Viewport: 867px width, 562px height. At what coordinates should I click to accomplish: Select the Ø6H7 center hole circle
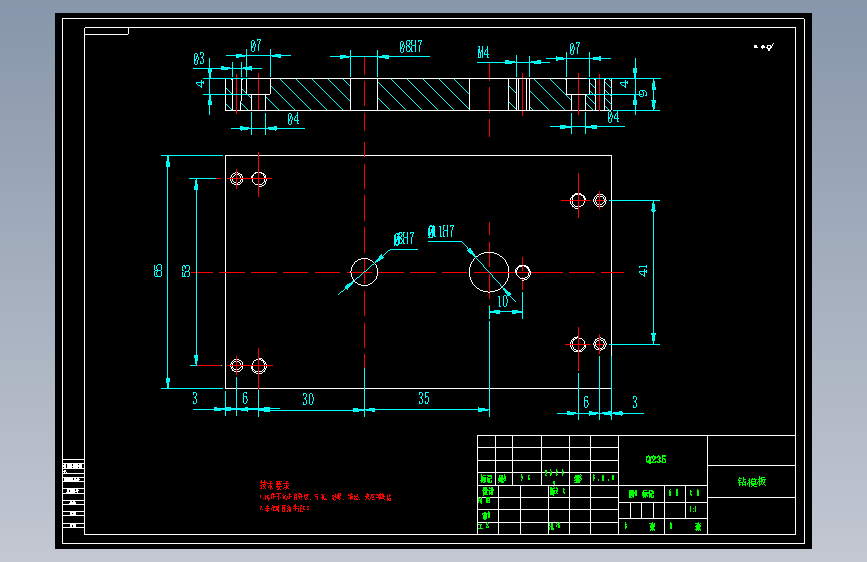pyautogui.click(x=364, y=272)
